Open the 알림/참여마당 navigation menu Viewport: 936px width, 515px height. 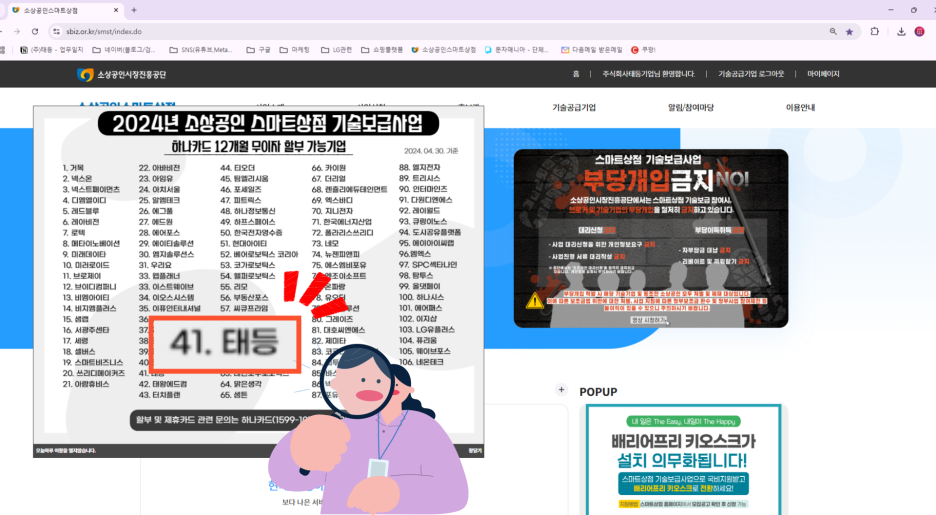tap(691, 107)
